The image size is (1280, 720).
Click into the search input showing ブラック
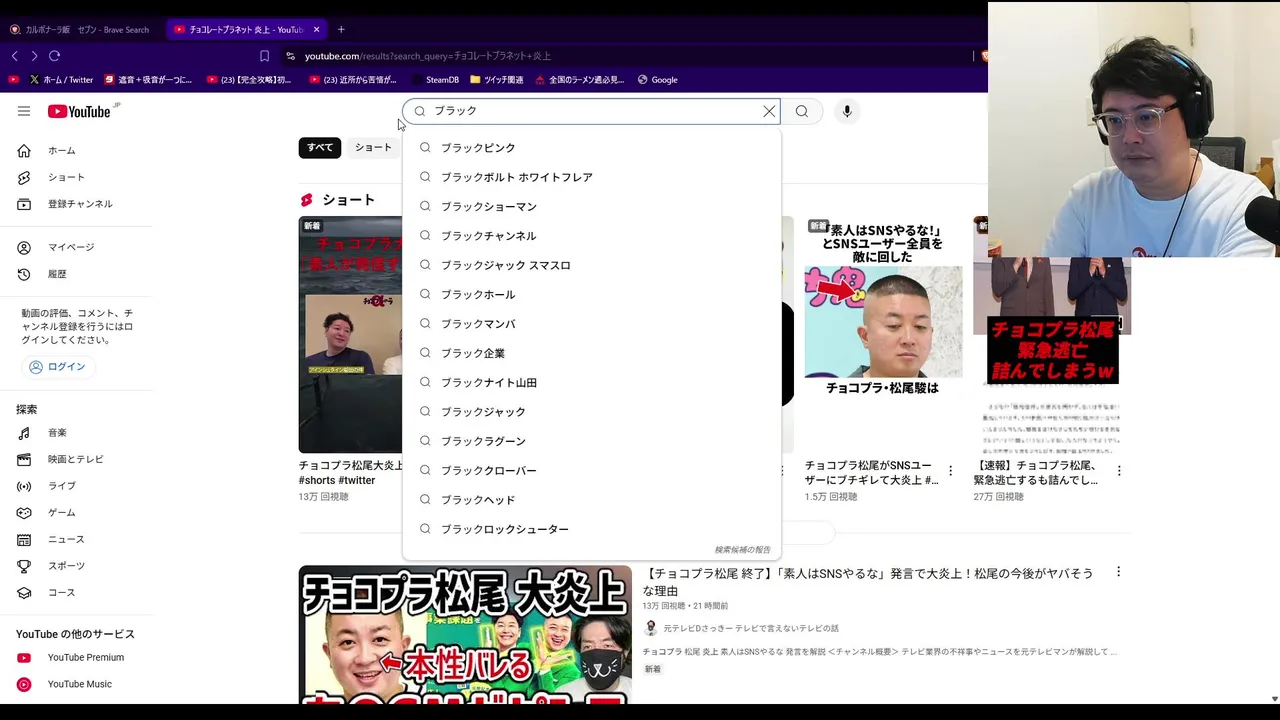tap(590, 111)
